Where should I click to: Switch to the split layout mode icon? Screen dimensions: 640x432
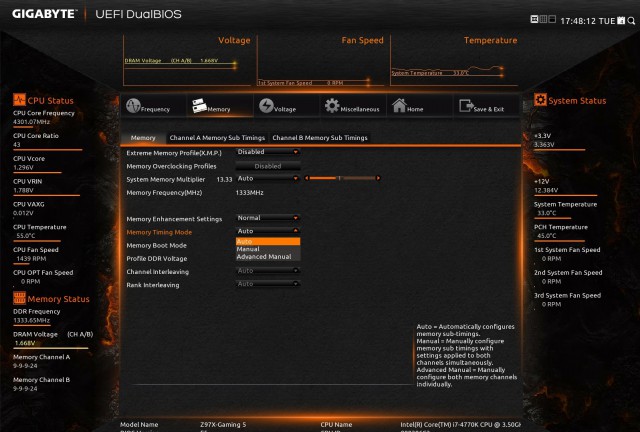coord(552,19)
